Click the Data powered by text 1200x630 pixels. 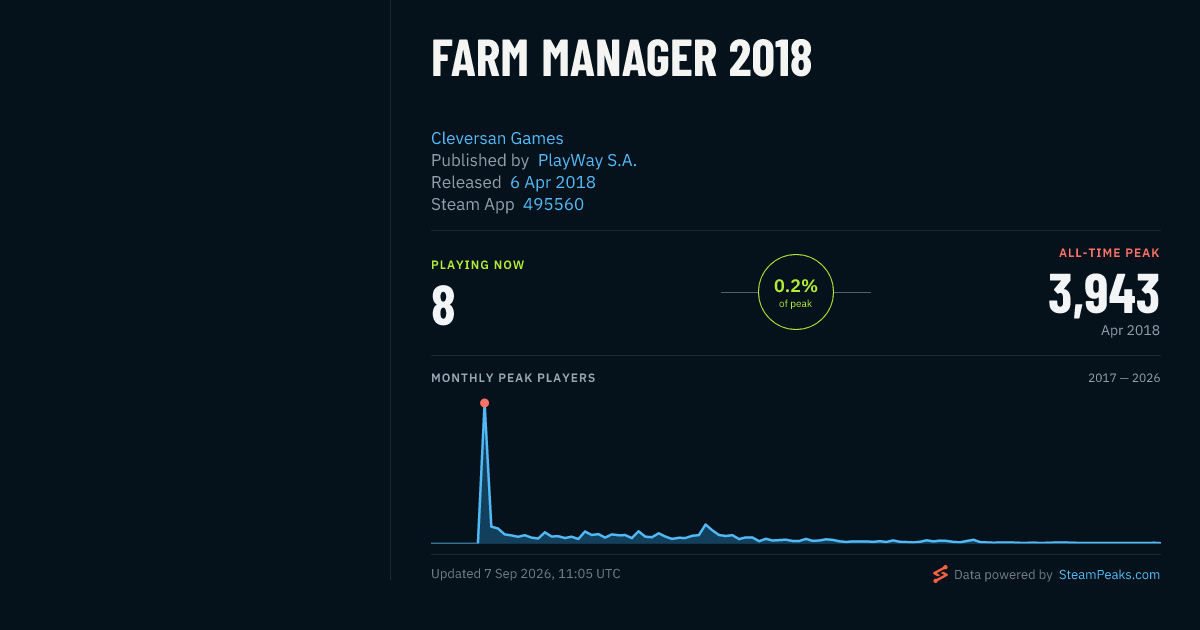(x=1003, y=575)
